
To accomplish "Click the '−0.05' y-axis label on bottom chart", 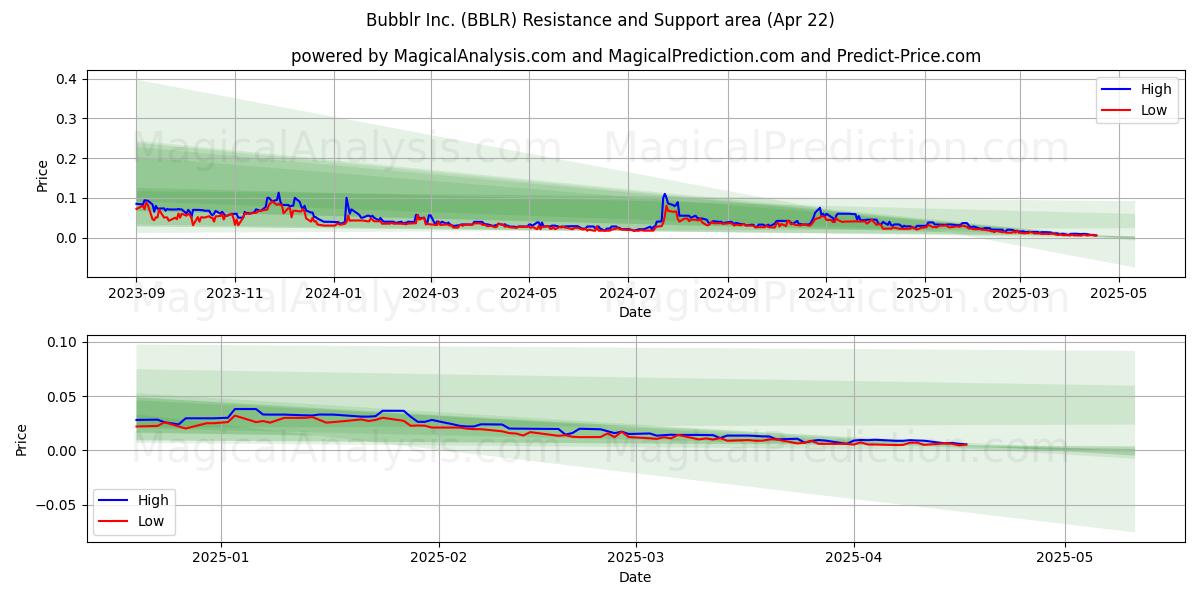I will (x=58, y=505).
